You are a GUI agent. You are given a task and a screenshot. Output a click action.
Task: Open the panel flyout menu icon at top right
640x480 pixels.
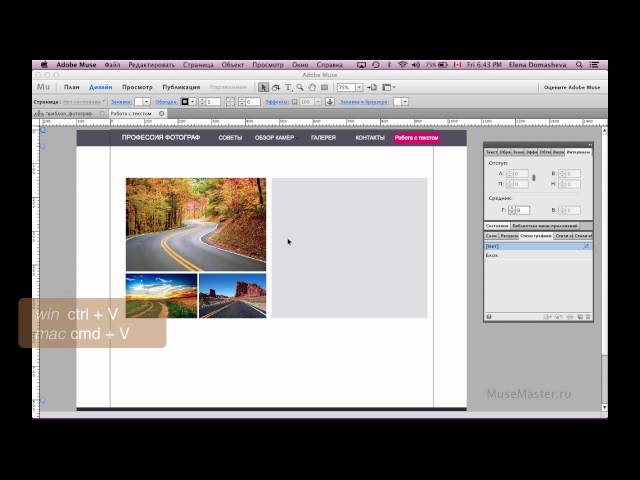click(x=590, y=145)
